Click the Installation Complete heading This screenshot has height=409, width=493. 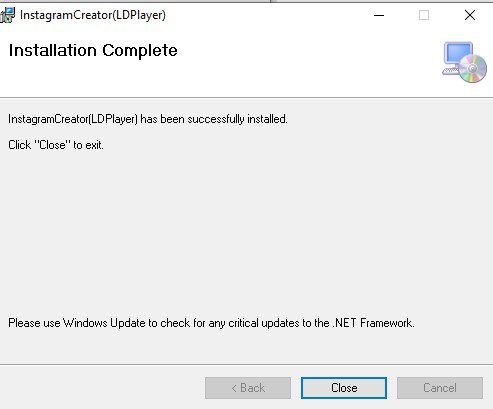point(93,51)
